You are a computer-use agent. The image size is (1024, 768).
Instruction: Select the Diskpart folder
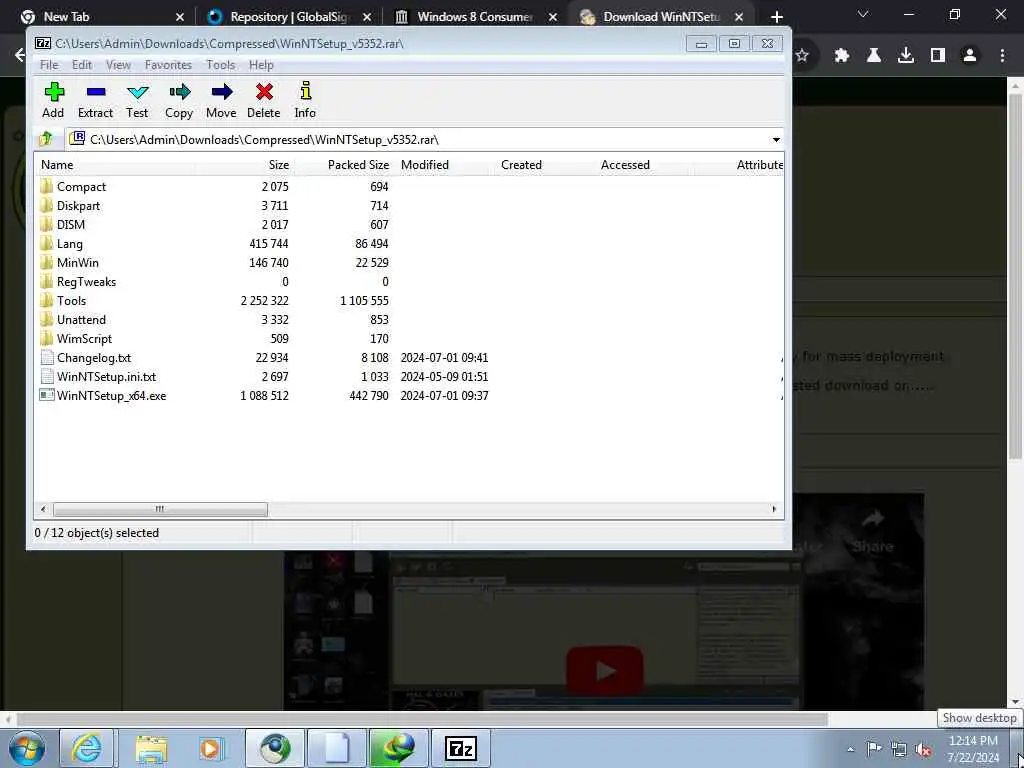(x=78, y=206)
